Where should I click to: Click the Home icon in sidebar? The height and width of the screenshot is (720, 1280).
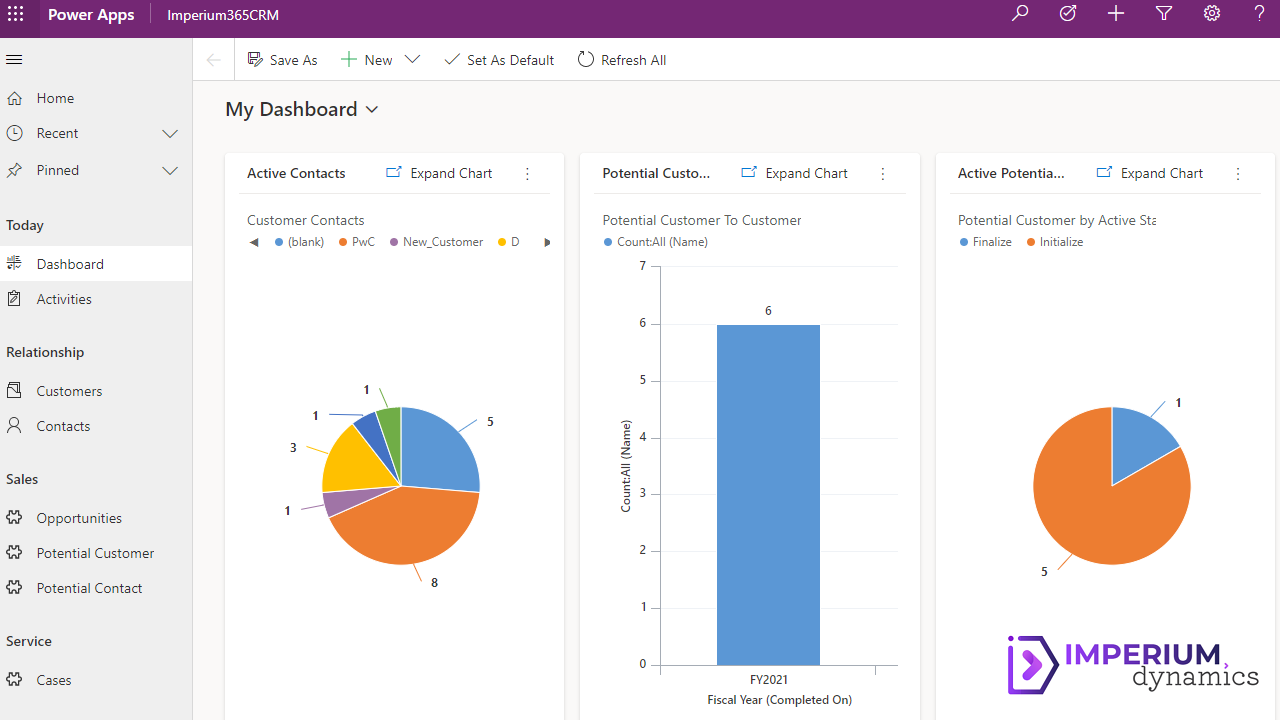(x=14, y=98)
